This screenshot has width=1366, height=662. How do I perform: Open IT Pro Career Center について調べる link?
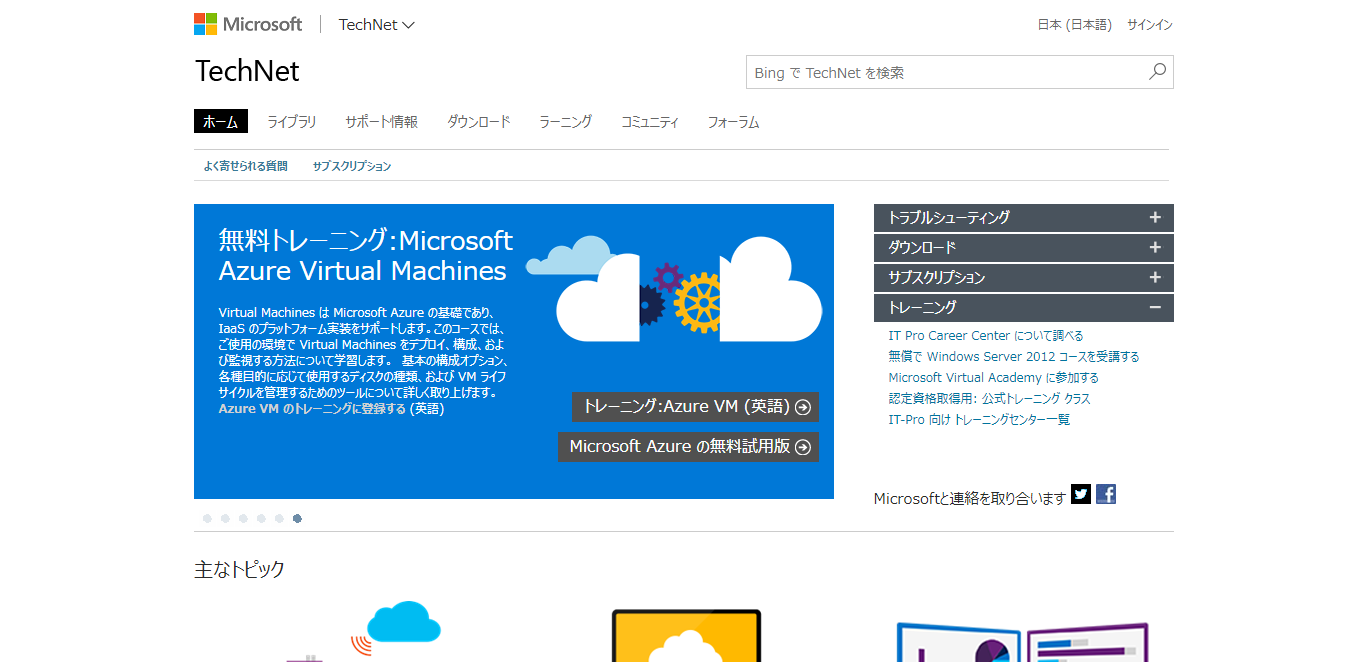click(986, 336)
